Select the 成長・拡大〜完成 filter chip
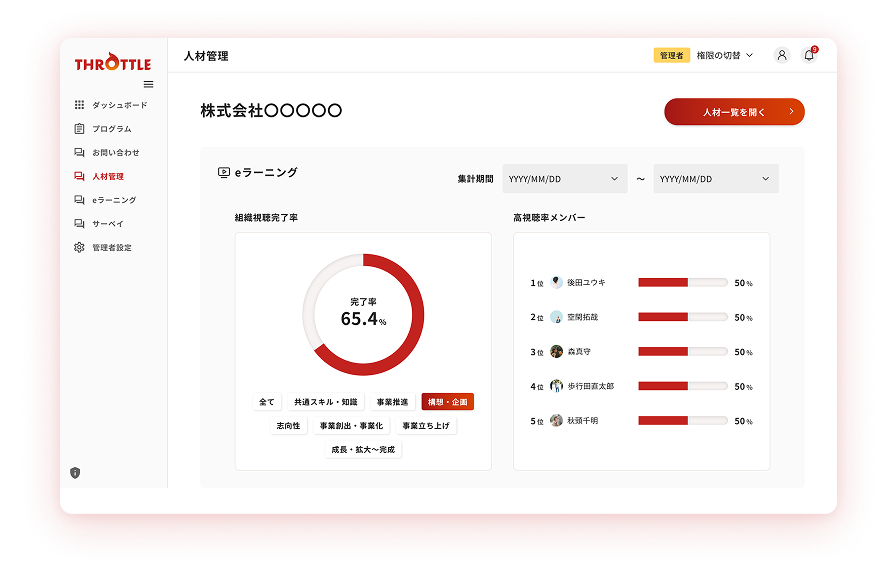896x571 pixels. [363, 450]
